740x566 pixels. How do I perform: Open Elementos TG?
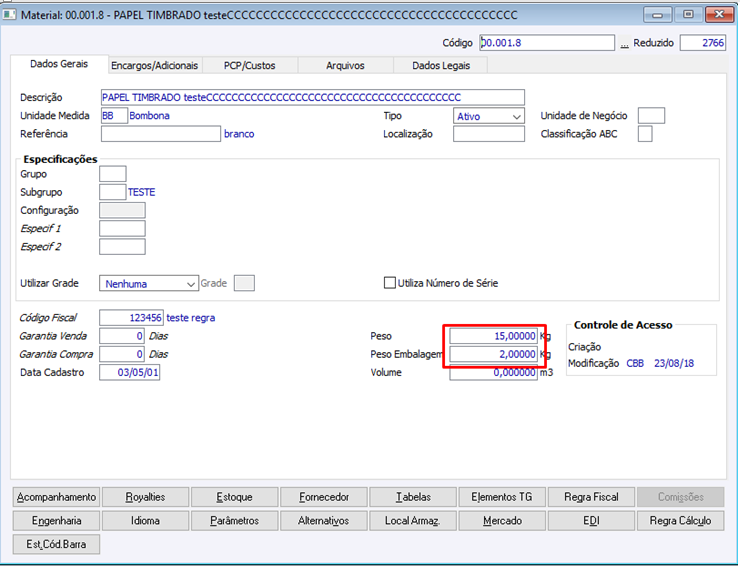pos(502,497)
